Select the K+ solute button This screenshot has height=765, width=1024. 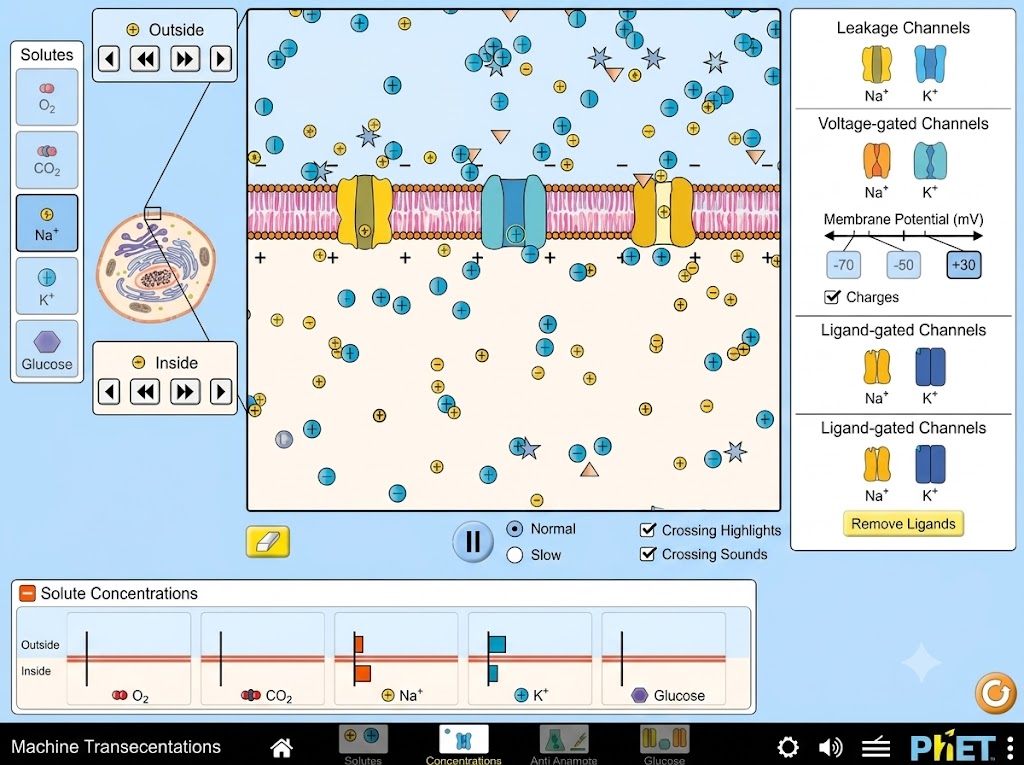coord(47,285)
